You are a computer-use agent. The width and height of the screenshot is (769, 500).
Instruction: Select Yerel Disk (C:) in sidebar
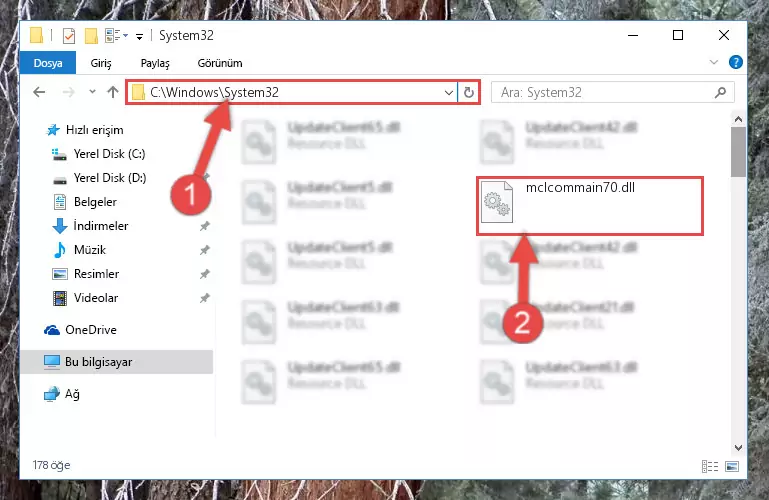pyautogui.click(x=109, y=154)
